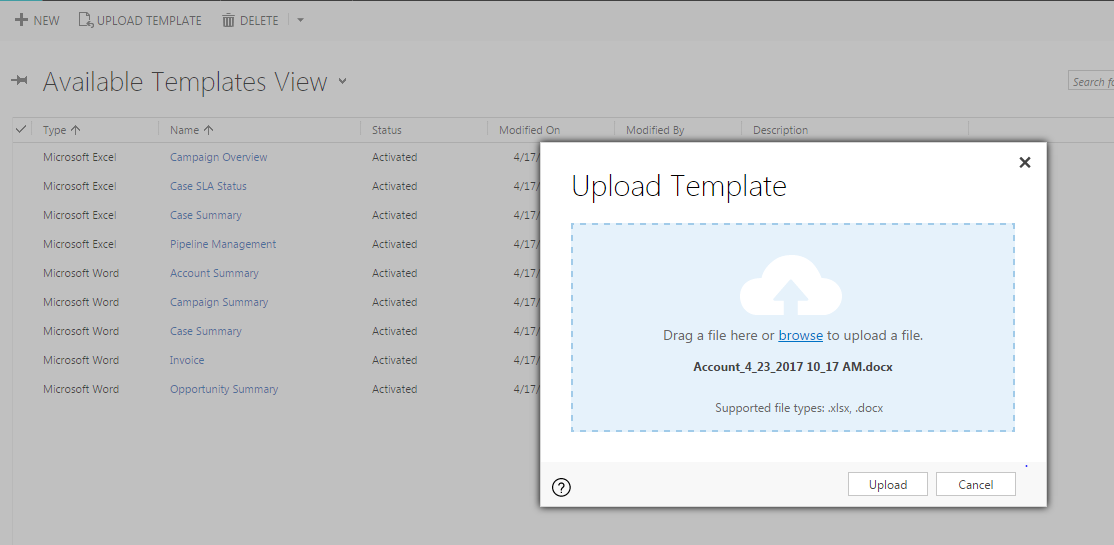This screenshot has height=545, width=1114.
Task: Select Microsoft Excel type in Campaign Overview row
Action: coord(80,157)
